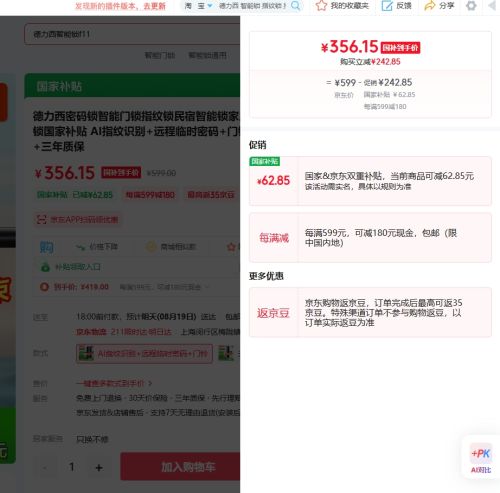Expand the Taobao platform dropdown arrow
The image size is (500, 493).
pyautogui.click(x=210, y=6)
